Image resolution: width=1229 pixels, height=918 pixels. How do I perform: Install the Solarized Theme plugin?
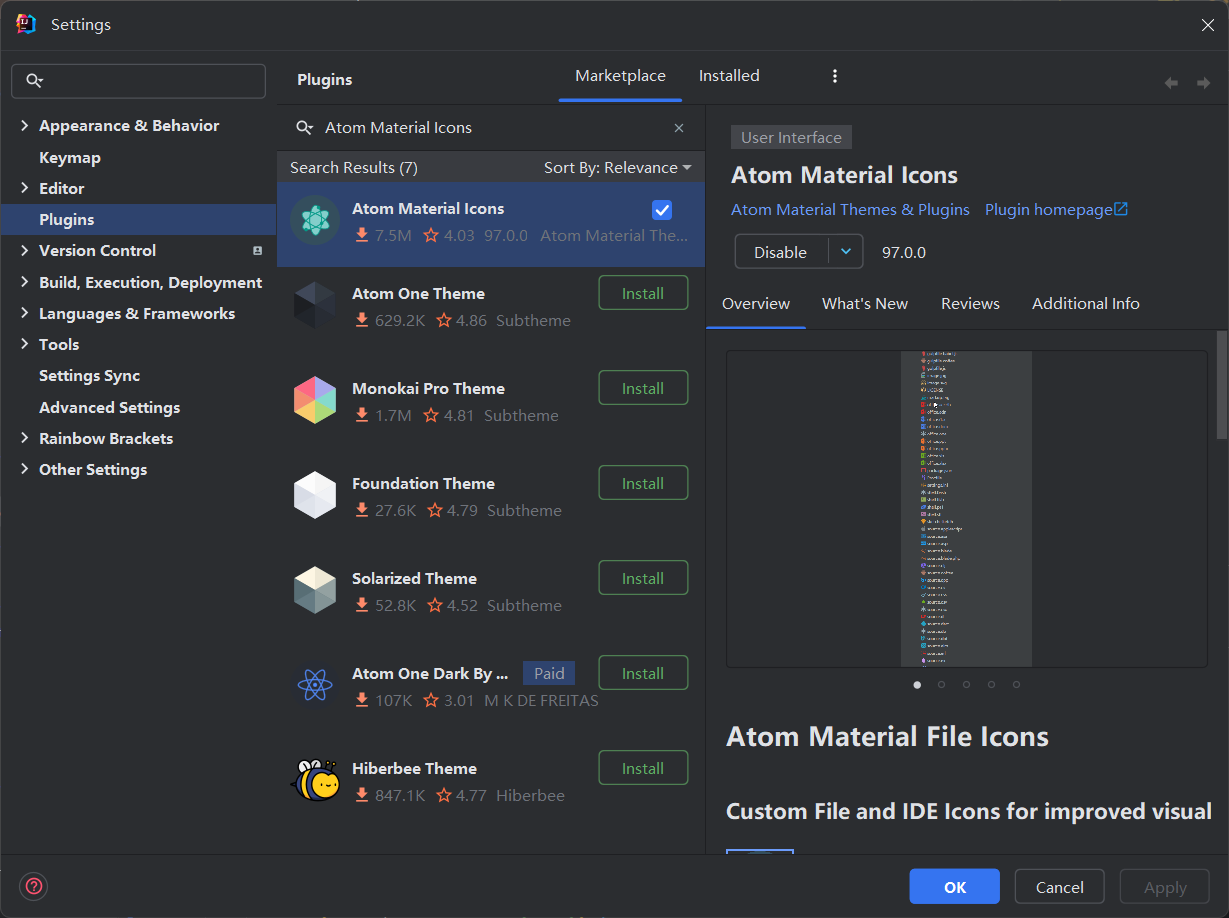pos(643,578)
